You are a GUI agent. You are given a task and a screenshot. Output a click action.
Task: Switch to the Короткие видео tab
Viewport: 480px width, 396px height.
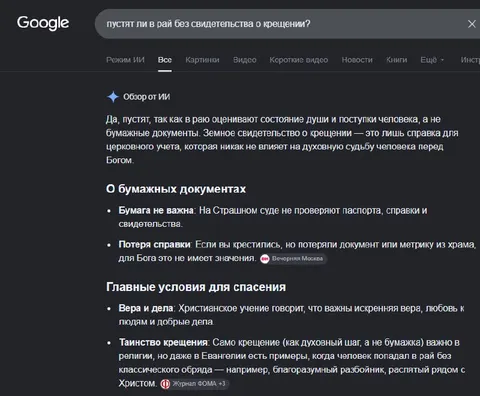point(299,60)
